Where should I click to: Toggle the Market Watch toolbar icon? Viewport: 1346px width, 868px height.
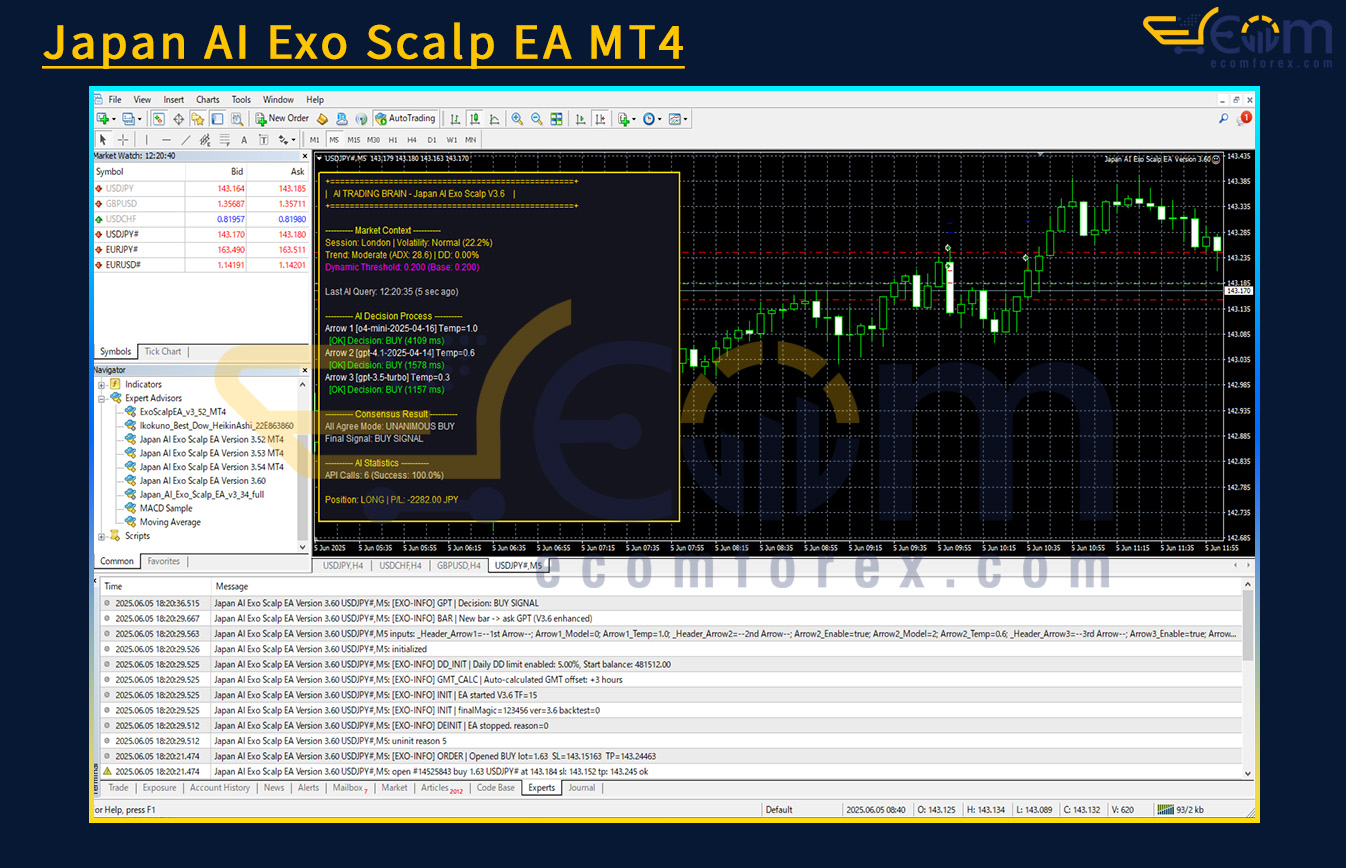coord(158,118)
